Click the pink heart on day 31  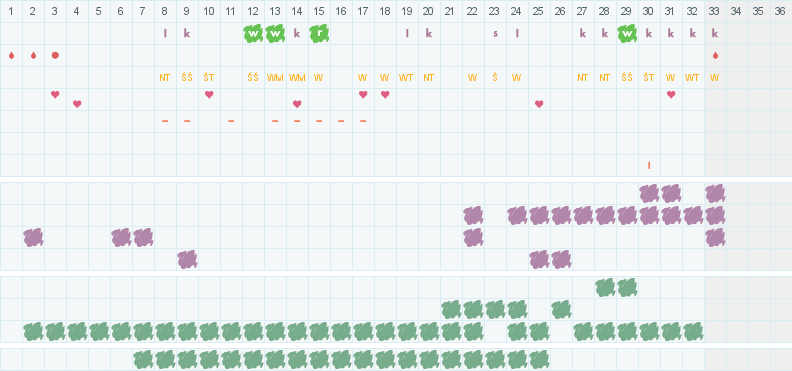point(671,94)
